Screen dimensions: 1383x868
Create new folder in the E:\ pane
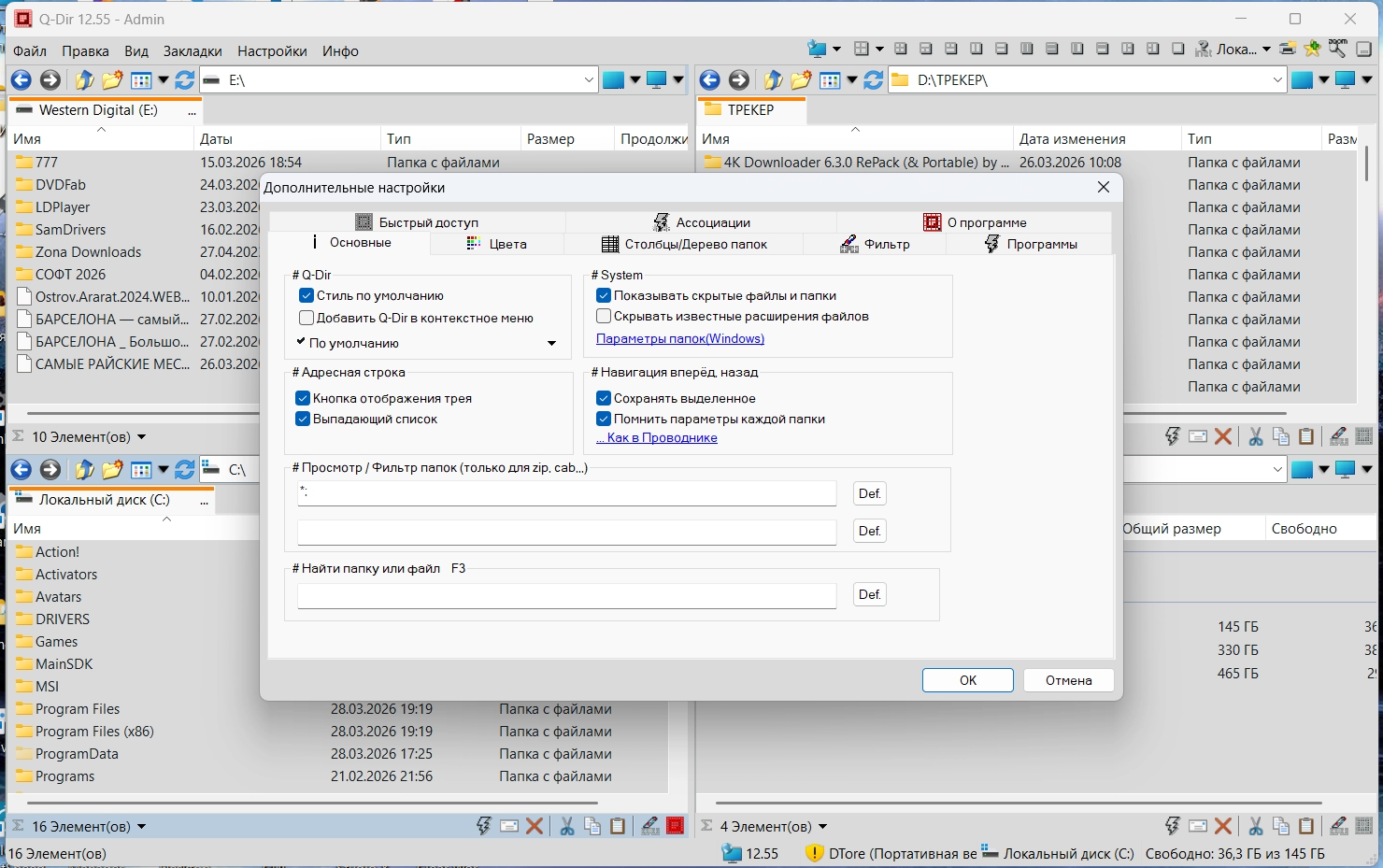click(112, 80)
